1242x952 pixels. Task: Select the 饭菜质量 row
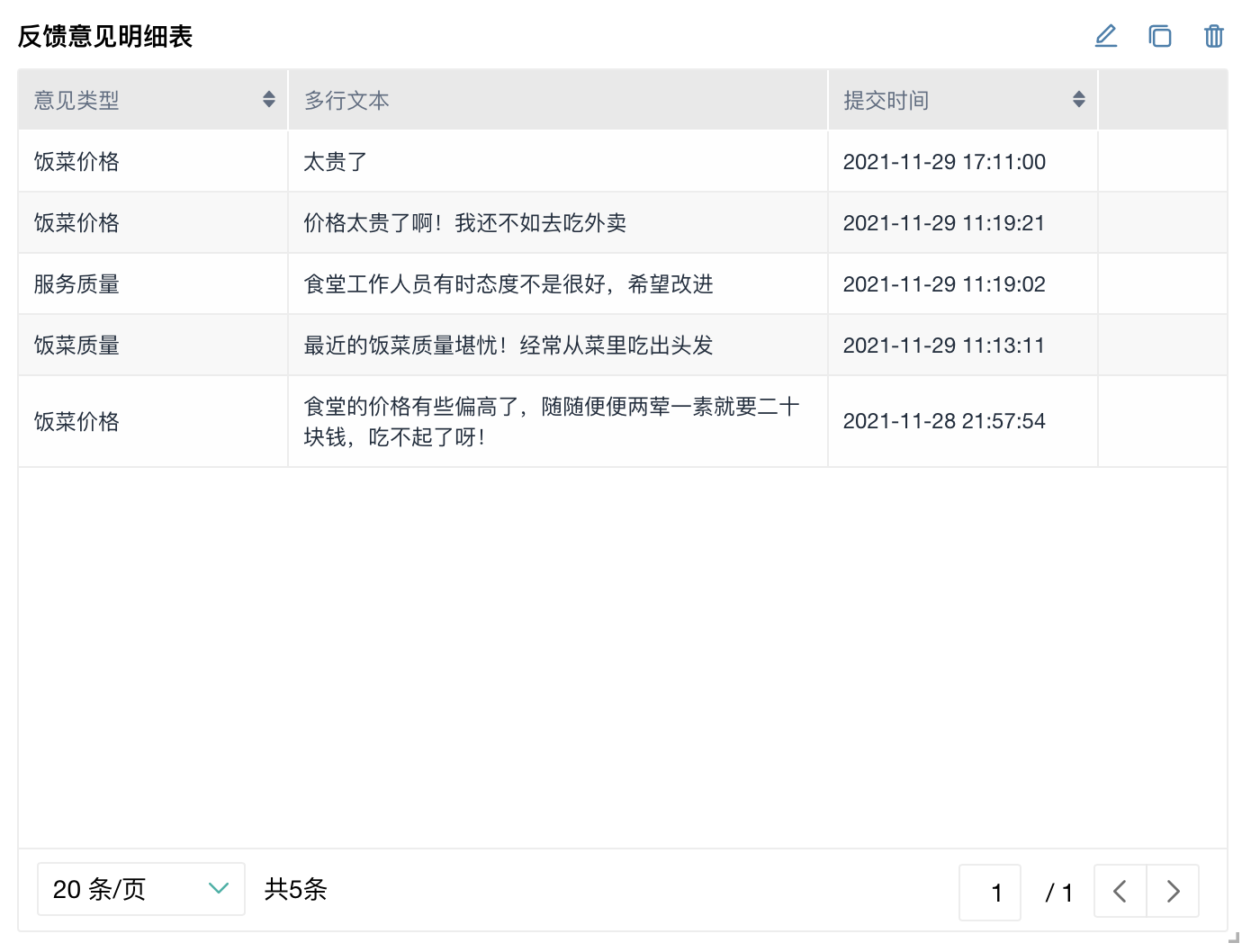77,346
